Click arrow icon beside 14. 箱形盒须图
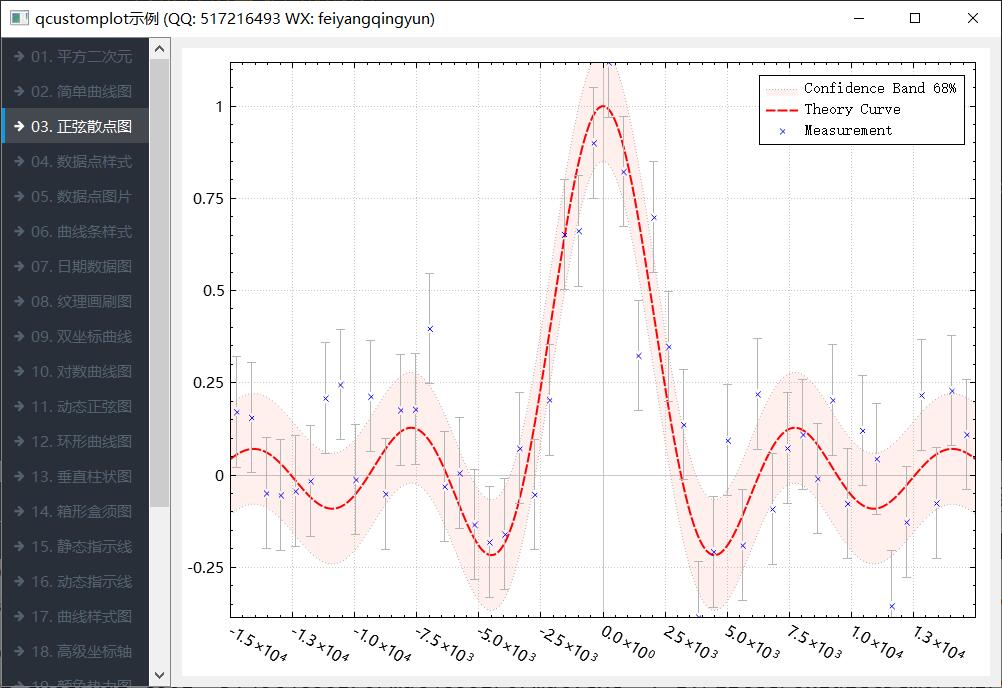Image resolution: width=1002 pixels, height=688 pixels. [18, 512]
